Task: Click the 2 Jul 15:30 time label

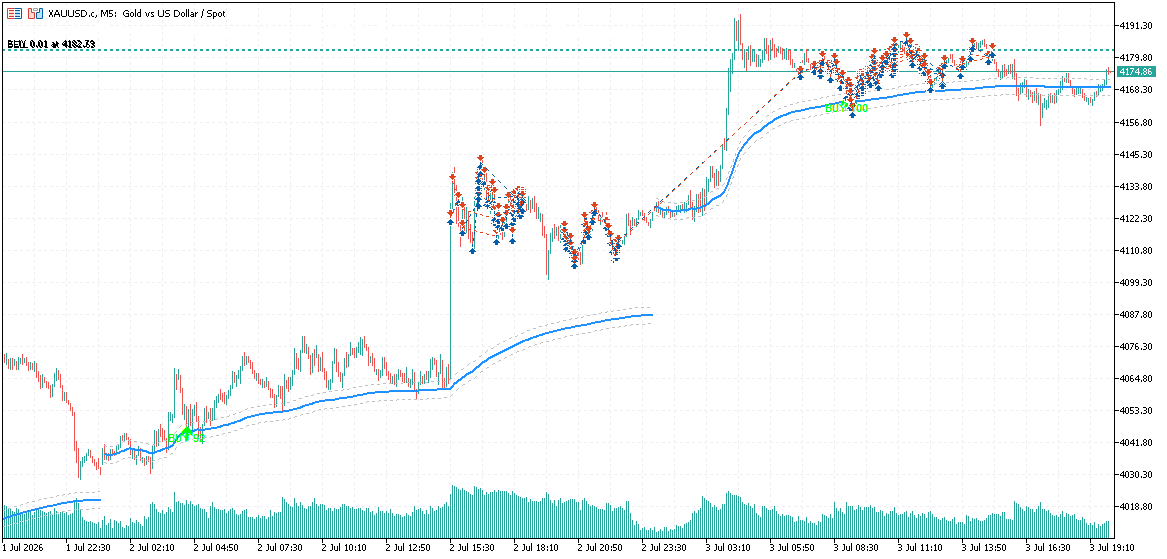Action: (x=472, y=547)
